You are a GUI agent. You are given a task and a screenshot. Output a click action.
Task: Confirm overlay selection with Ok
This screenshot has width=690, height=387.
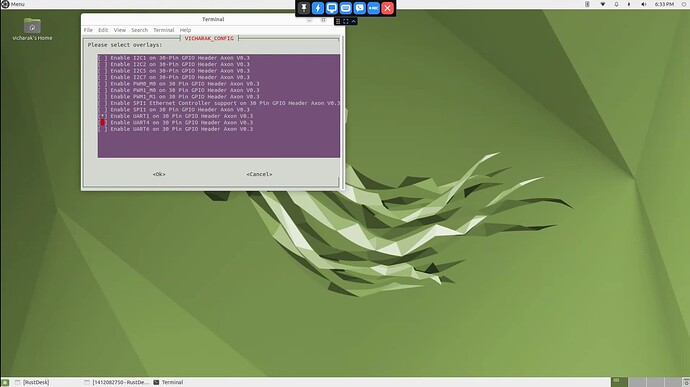tap(159, 174)
